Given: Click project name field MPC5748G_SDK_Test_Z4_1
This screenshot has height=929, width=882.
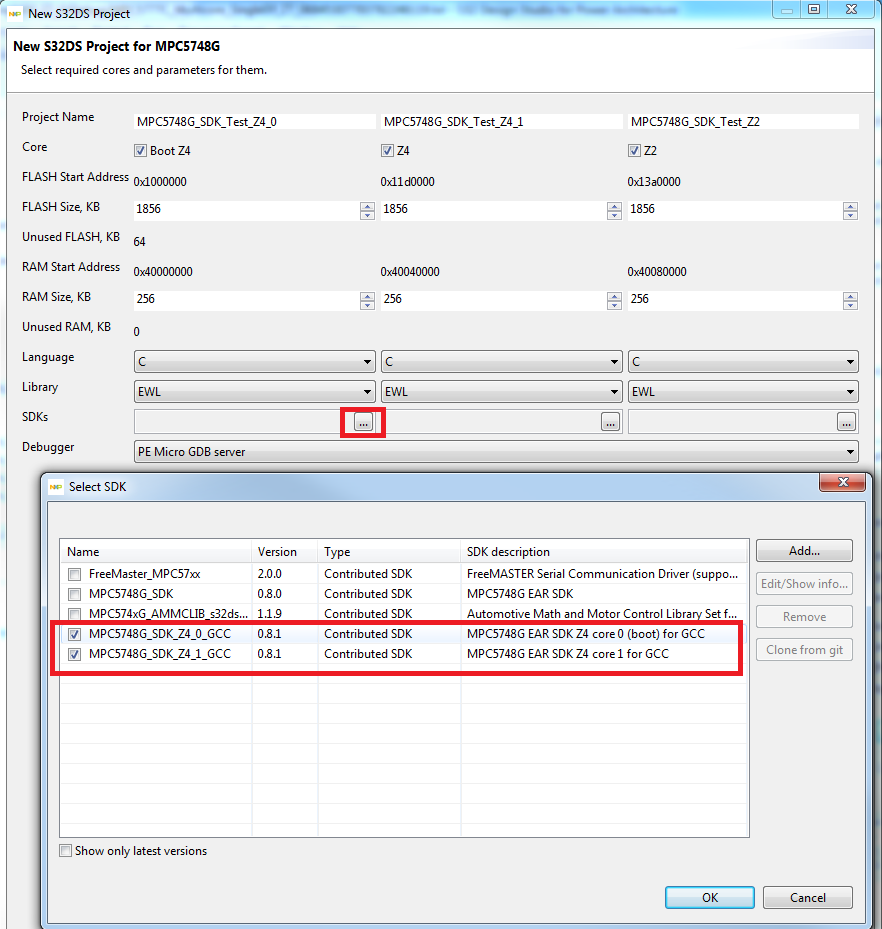Looking at the screenshot, I should tap(502, 121).
